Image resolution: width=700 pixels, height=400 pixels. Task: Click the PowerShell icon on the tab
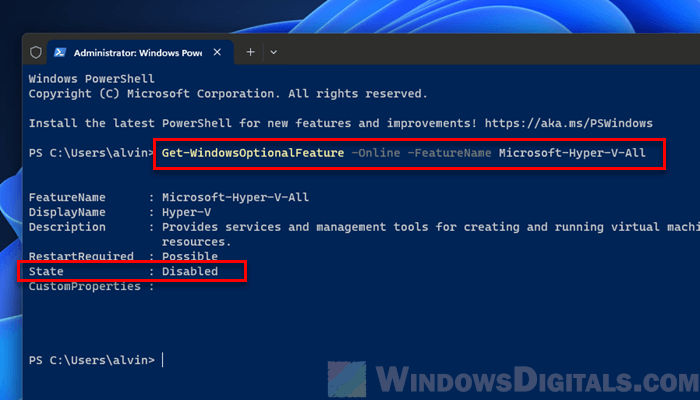pyautogui.click(x=60, y=52)
